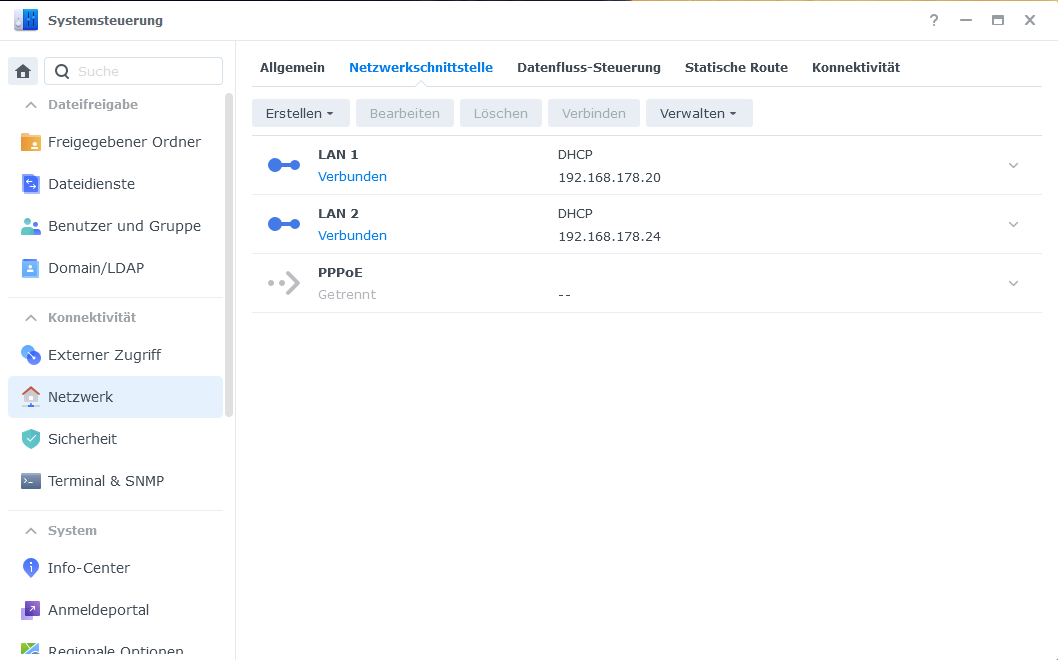Click the Löschen button
The width and height of the screenshot is (1058, 660).
point(501,113)
